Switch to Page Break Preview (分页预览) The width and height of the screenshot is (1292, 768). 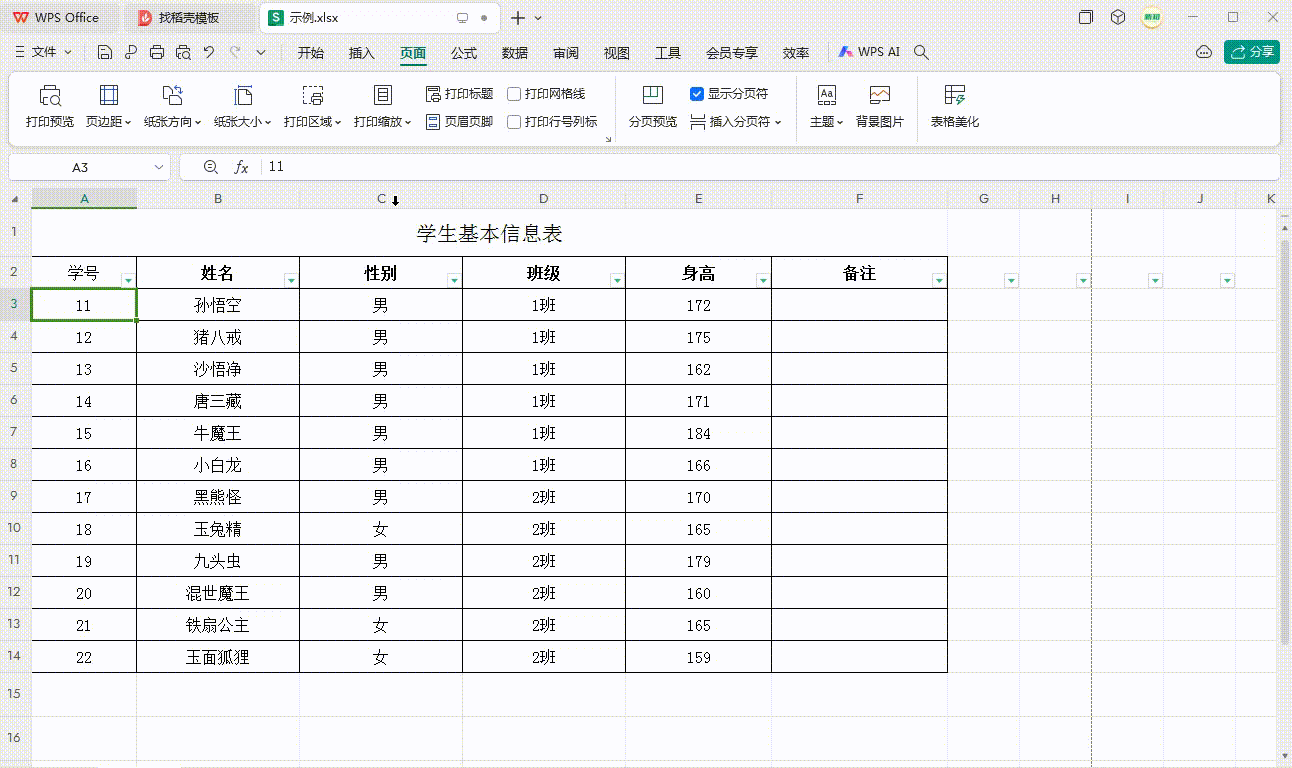tap(652, 107)
